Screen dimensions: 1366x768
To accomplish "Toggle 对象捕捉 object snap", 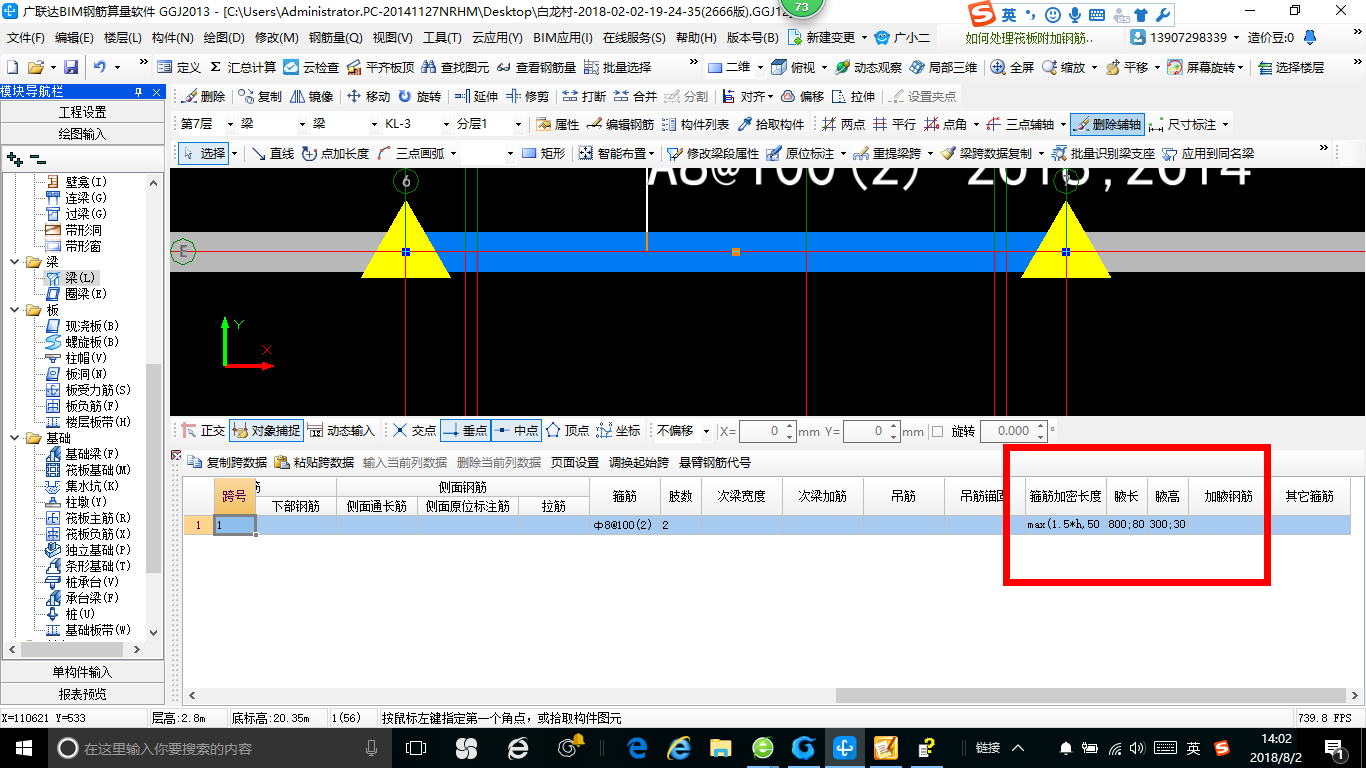I will coord(266,431).
